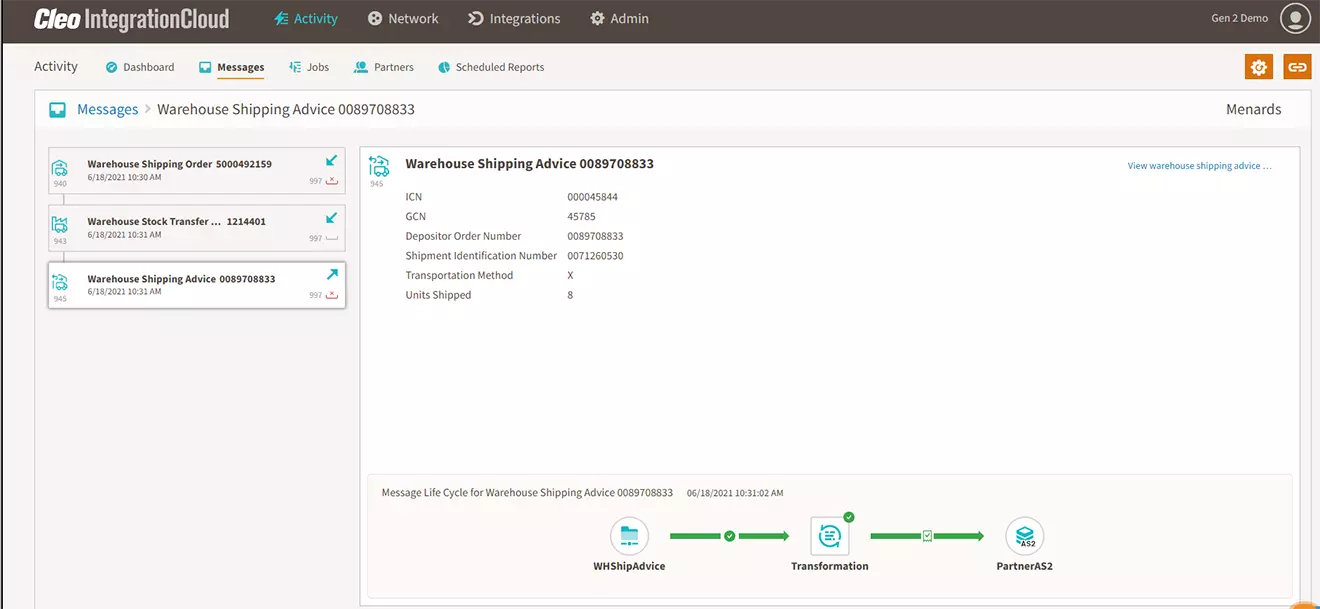Click the WHShipAdvice folder node icon
The height and width of the screenshot is (609, 1320).
[x=629, y=536]
